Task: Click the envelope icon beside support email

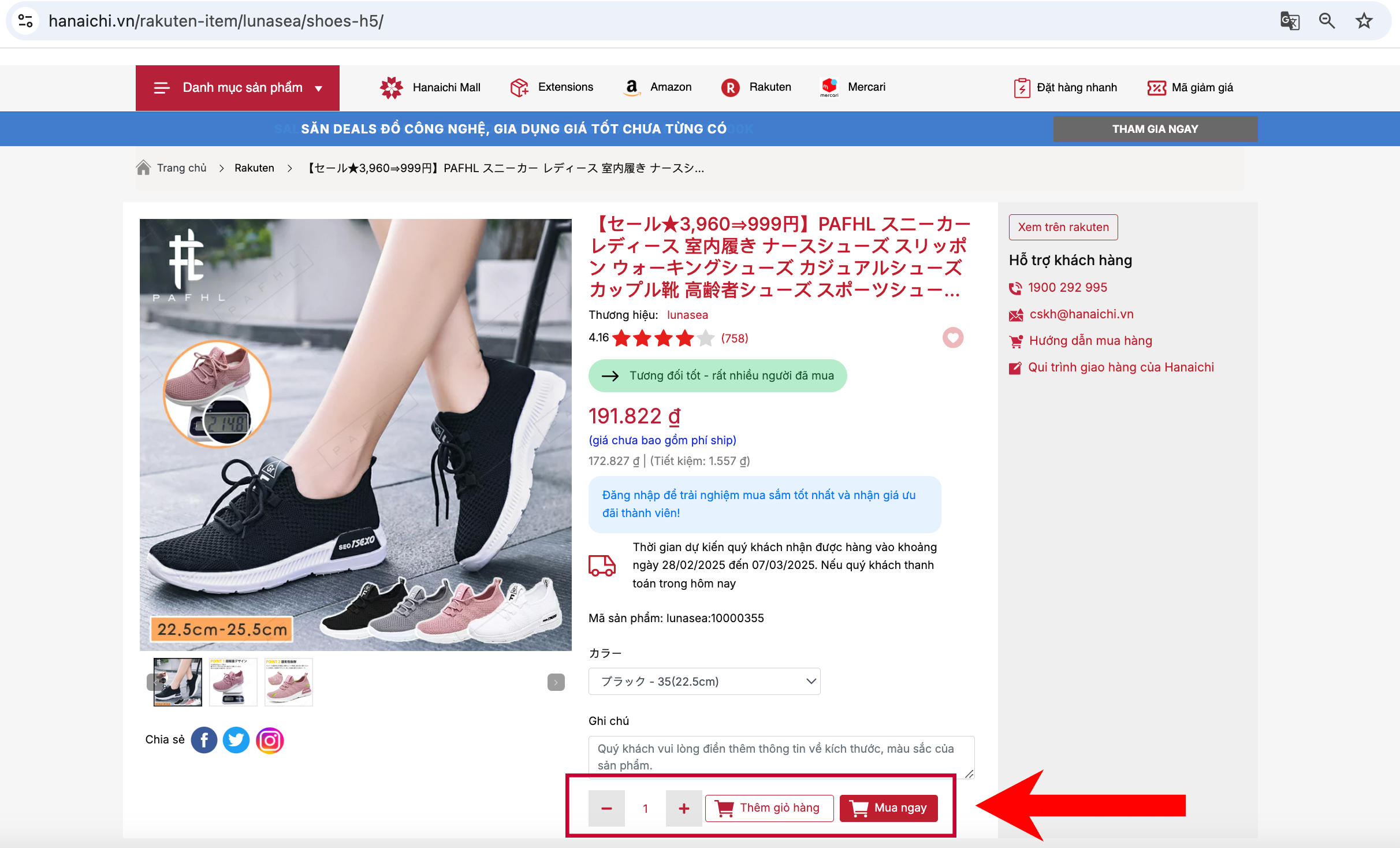Action: click(1016, 315)
